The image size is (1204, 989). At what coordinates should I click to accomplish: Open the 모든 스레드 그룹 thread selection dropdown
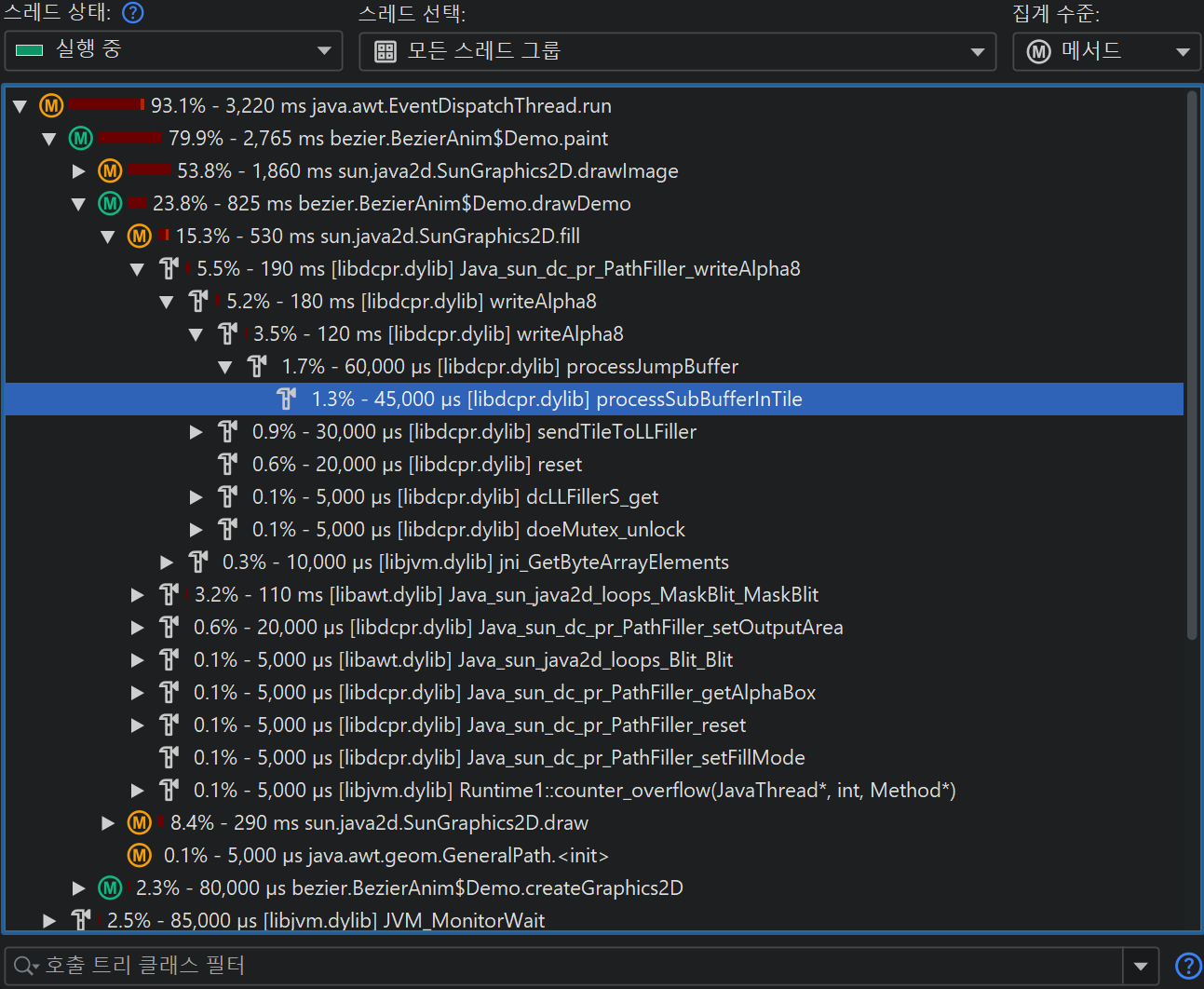pyautogui.click(x=677, y=51)
